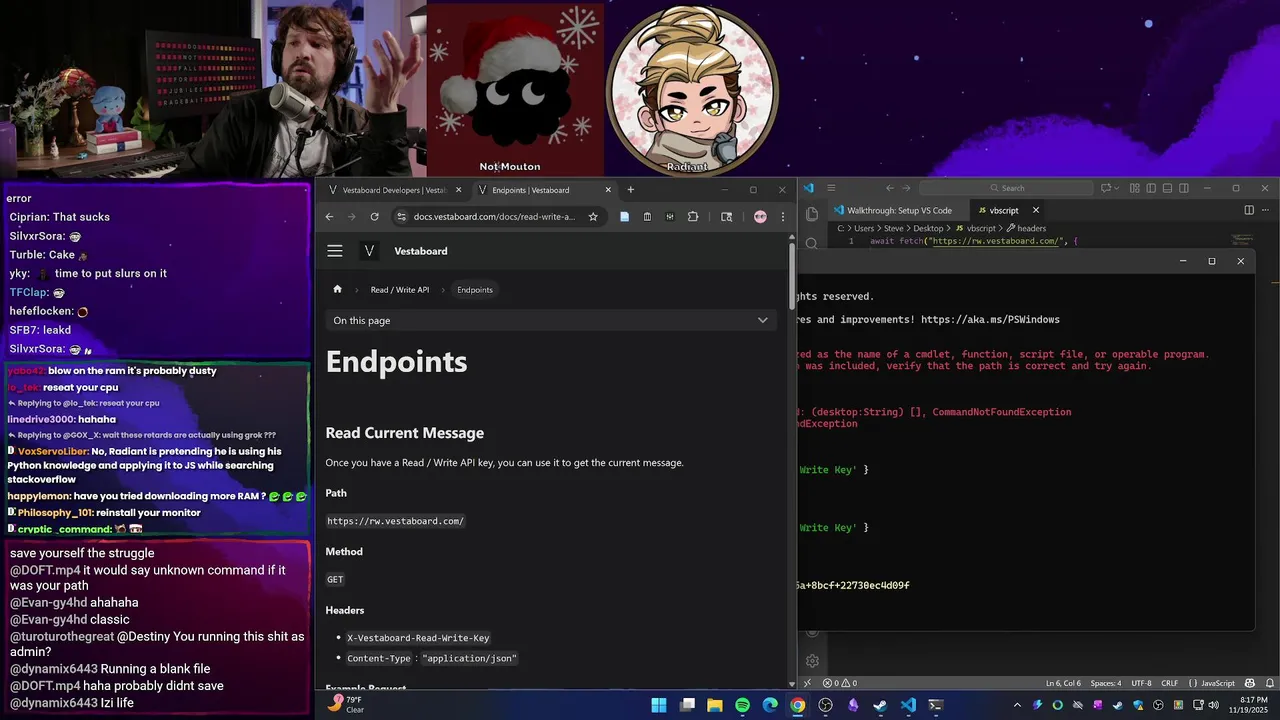1280x720 pixels.
Task: Open VS Code Manage gear icon
Action: [812, 661]
